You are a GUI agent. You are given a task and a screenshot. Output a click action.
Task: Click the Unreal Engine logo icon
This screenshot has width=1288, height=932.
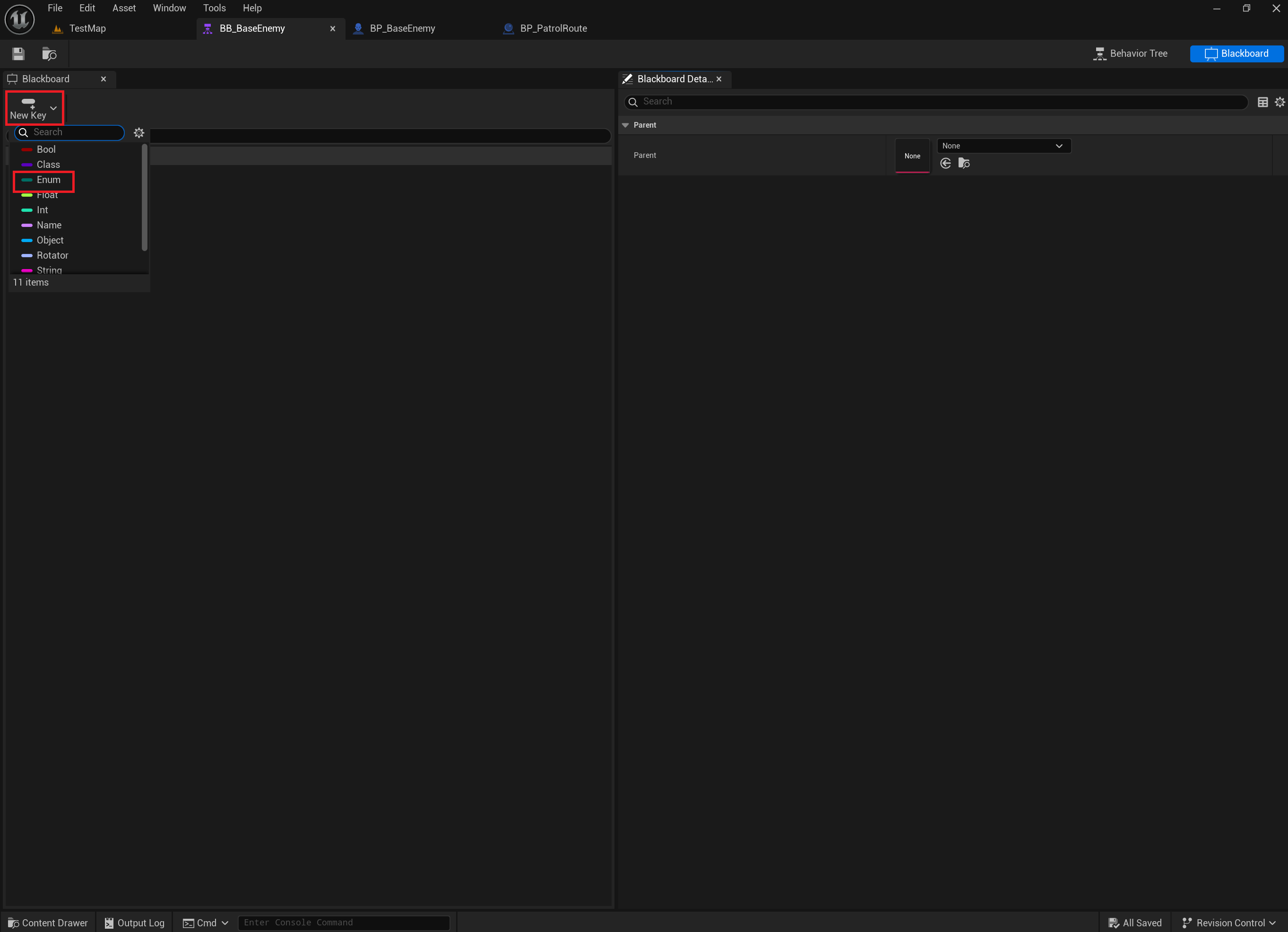pos(19,19)
